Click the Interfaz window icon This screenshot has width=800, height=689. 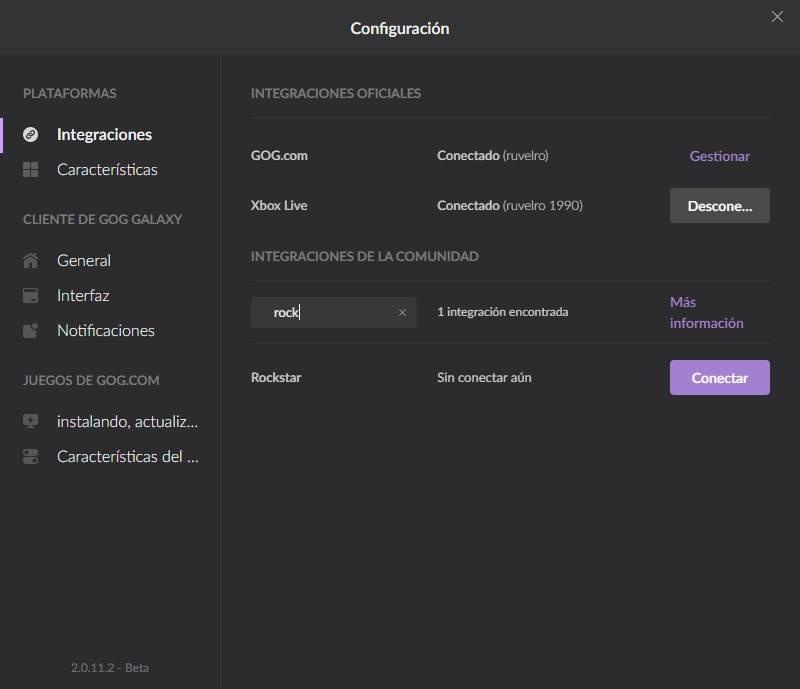click(31, 295)
